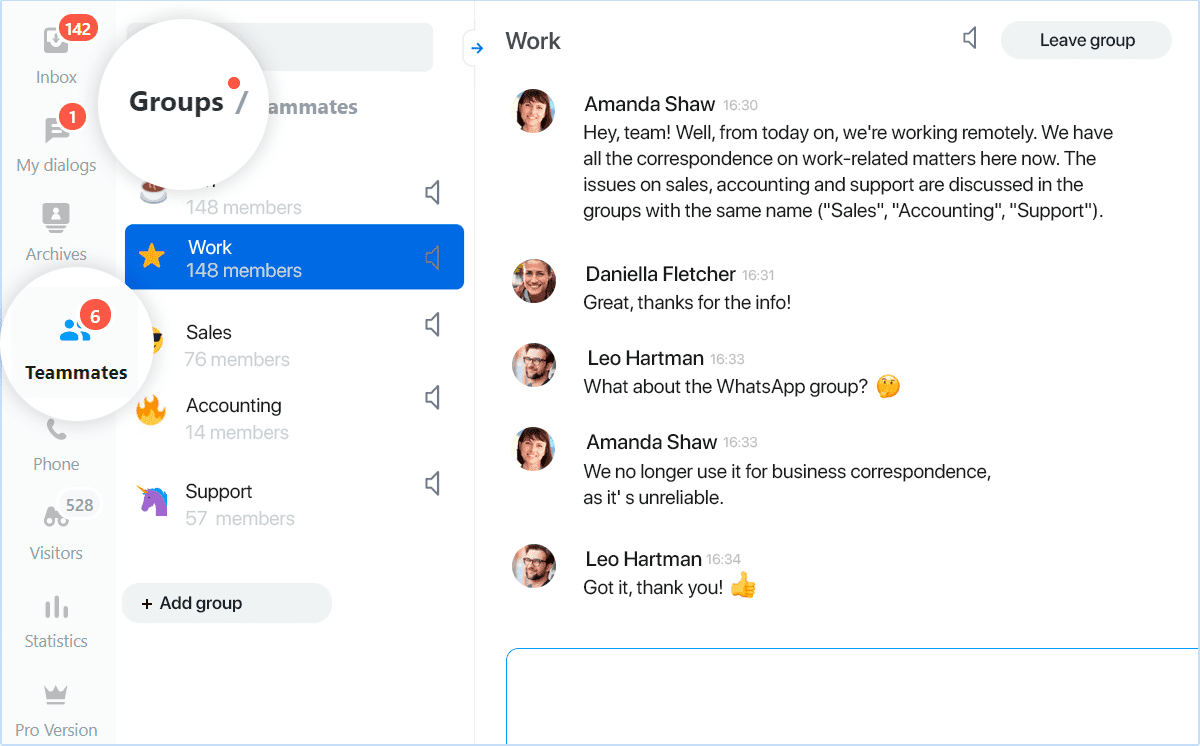Open the Archives section

pos(55,225)
